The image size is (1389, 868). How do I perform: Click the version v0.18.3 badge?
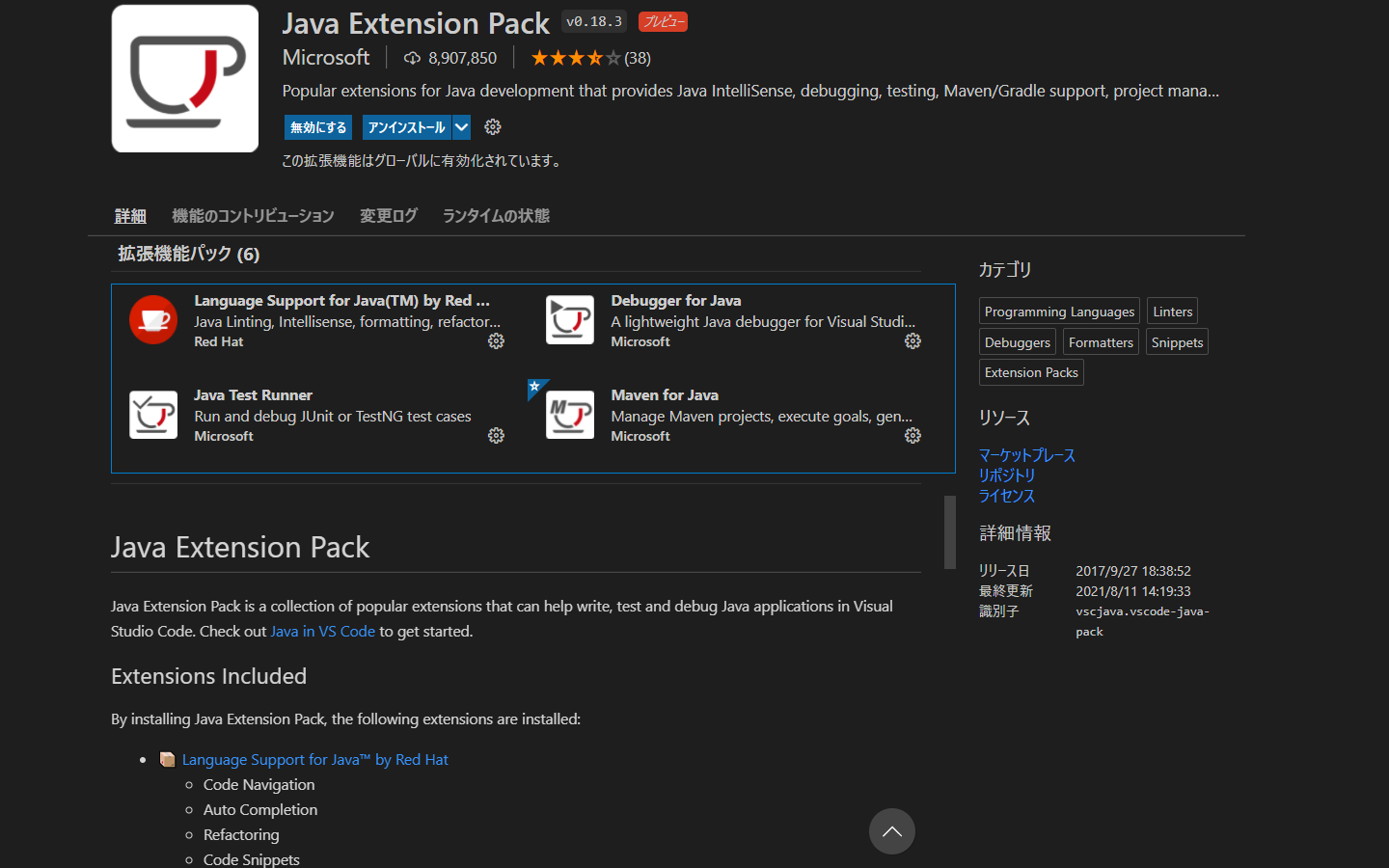[x=594, y=21]
